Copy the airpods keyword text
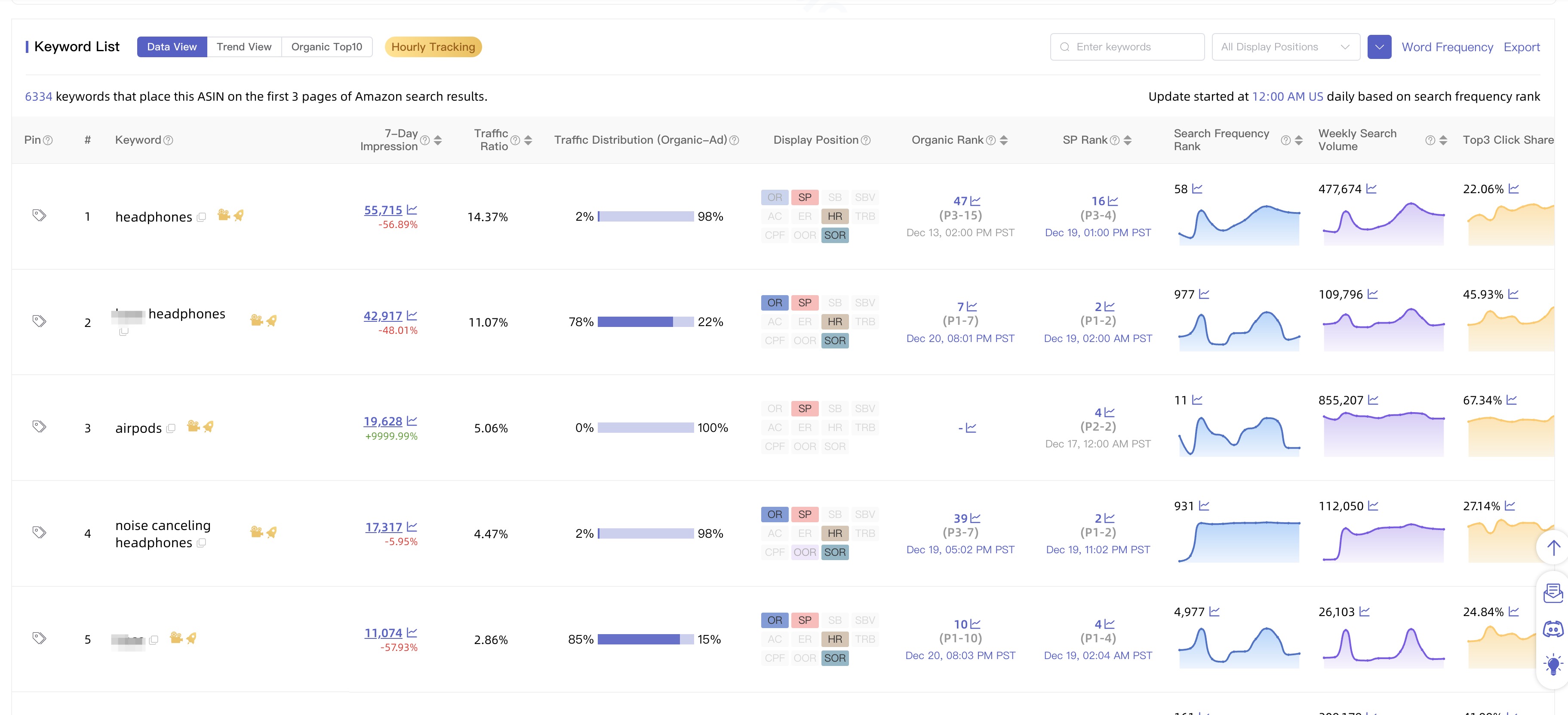The image size is (1568, 715). click(171, 428)
